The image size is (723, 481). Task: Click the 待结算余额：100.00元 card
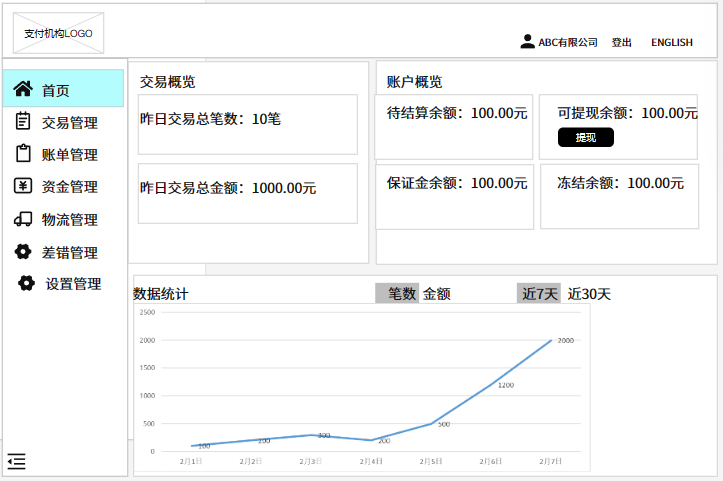click(454, 127)
